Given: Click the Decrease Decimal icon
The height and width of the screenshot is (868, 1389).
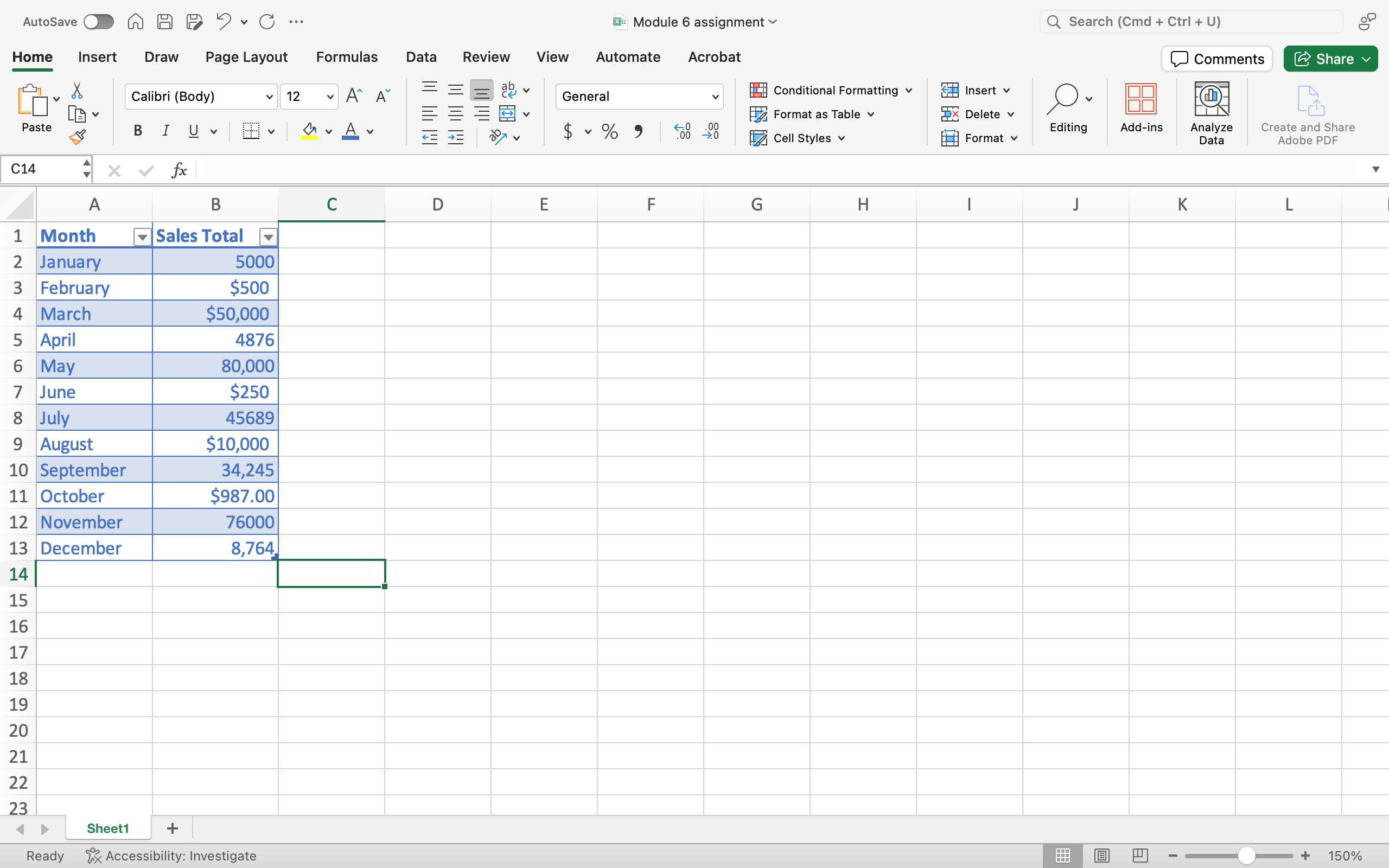Looking at the screenshot, I should tap(711, 131).
